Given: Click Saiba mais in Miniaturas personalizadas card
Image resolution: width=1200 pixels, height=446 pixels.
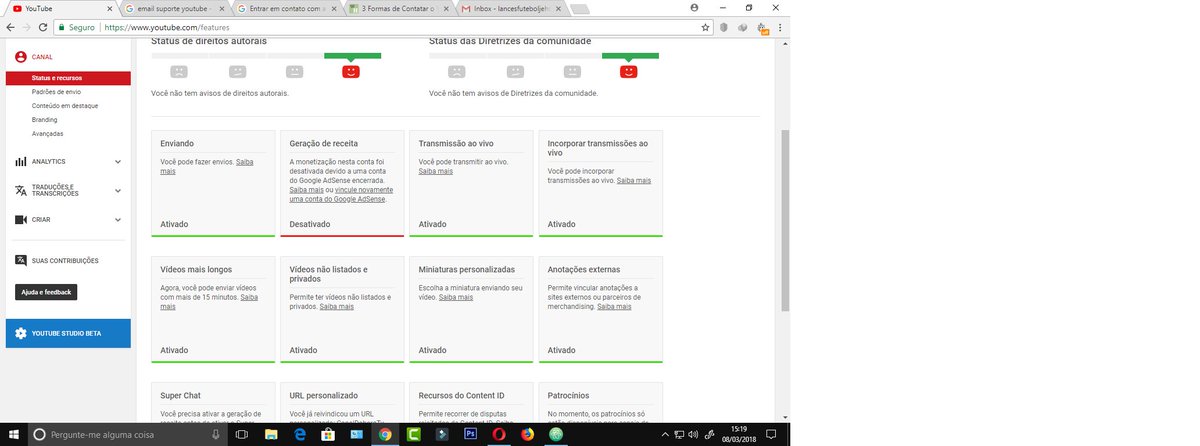Looking at the screenshot, I should click(456, 297).
